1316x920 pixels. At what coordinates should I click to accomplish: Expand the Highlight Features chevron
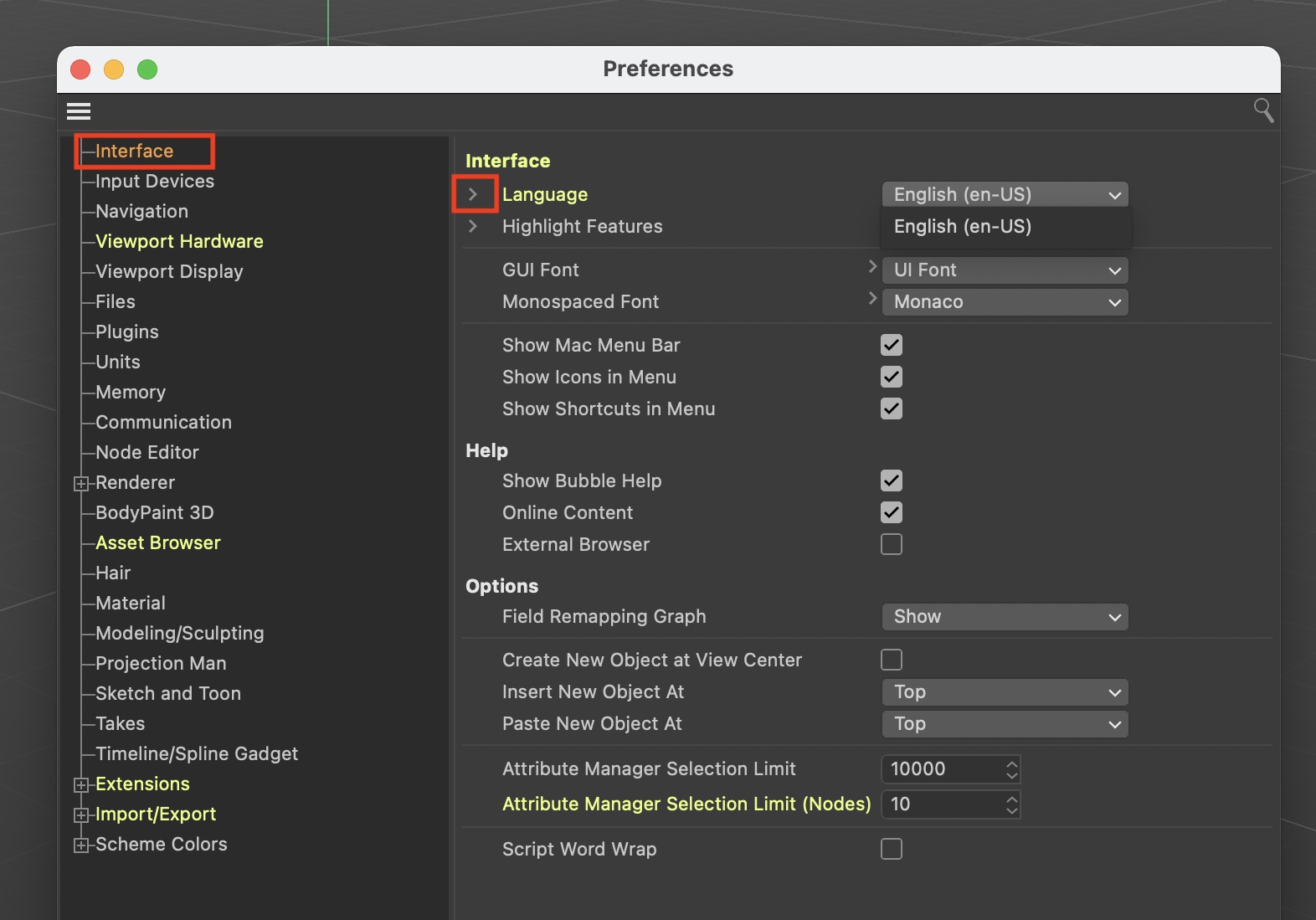point(474,226)
